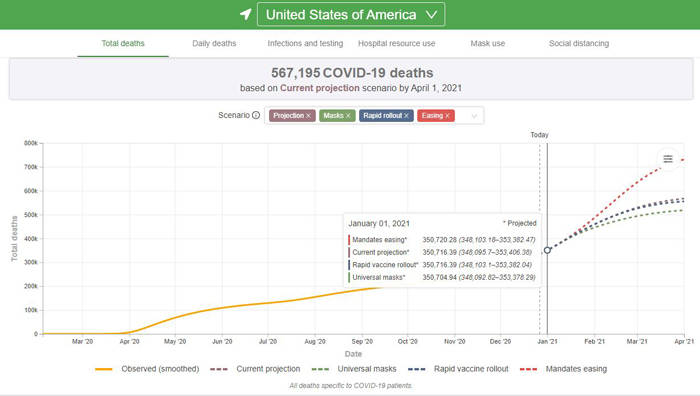Remove the Rapid rollout scenario tag

(x=406, y=116)
